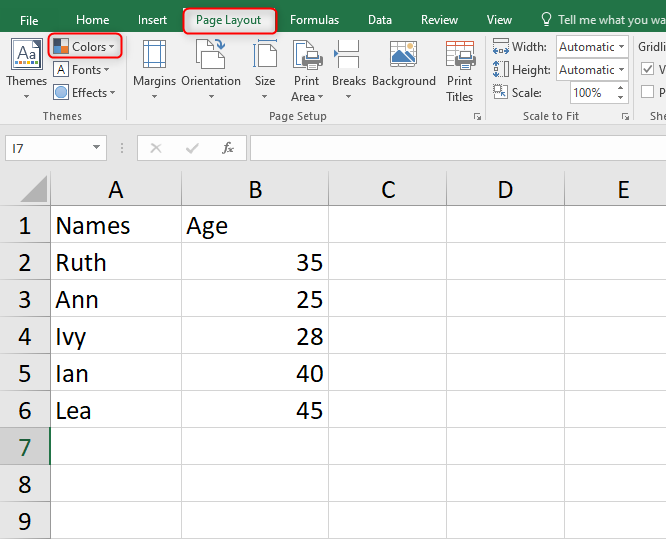The height and width of the screenshot is (539, 666).
Task: Select the cell with value 40
Action: (x=255, y=373)
